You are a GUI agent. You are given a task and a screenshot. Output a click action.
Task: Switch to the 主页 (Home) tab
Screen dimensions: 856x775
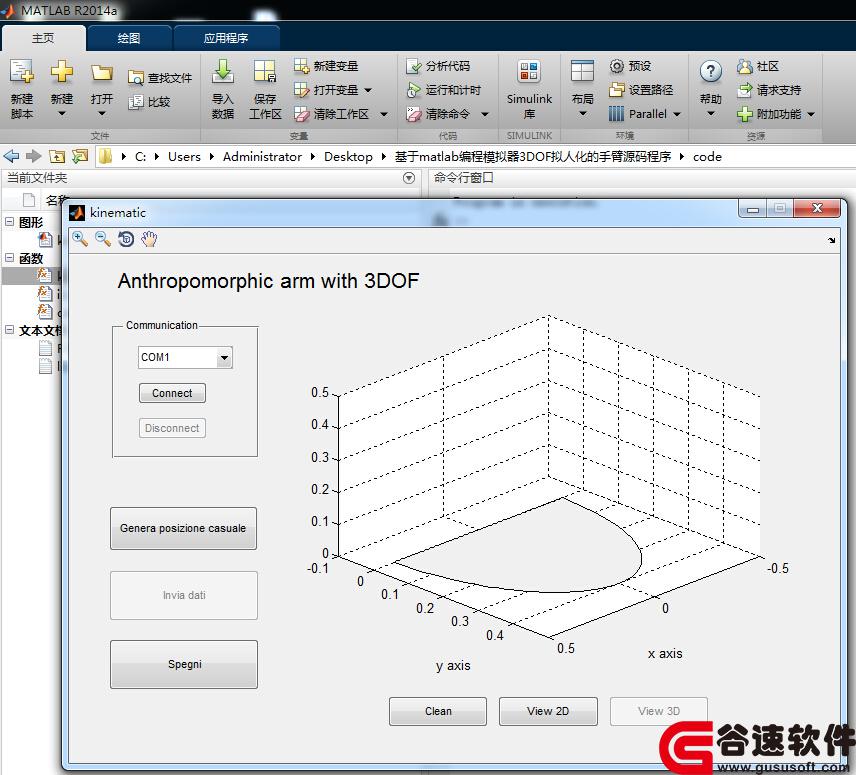pyautogui.click(x=43, y=38)
